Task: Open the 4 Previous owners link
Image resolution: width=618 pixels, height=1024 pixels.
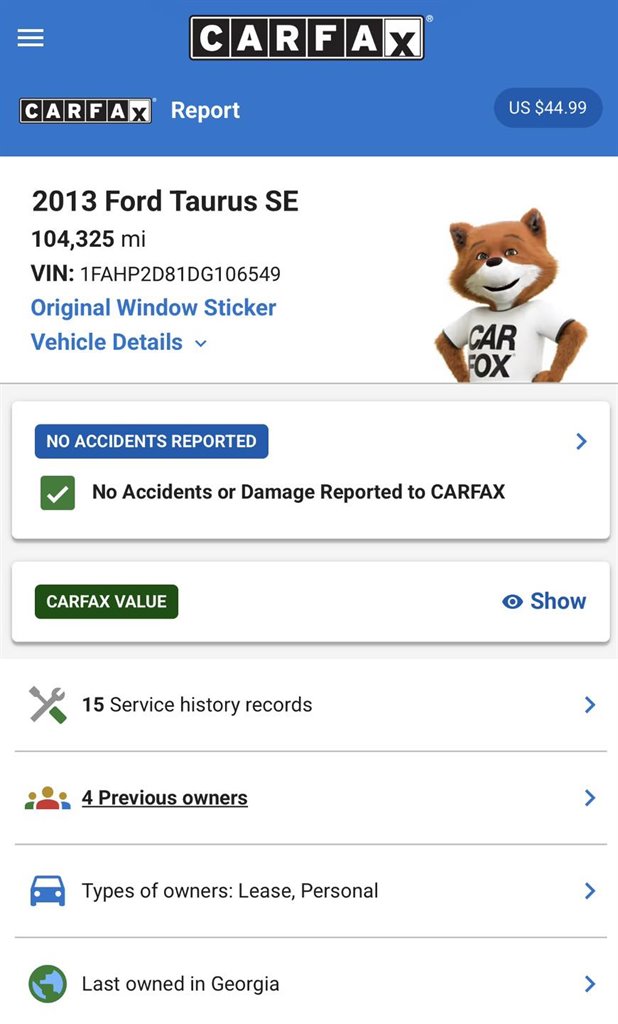Action: 164,798
